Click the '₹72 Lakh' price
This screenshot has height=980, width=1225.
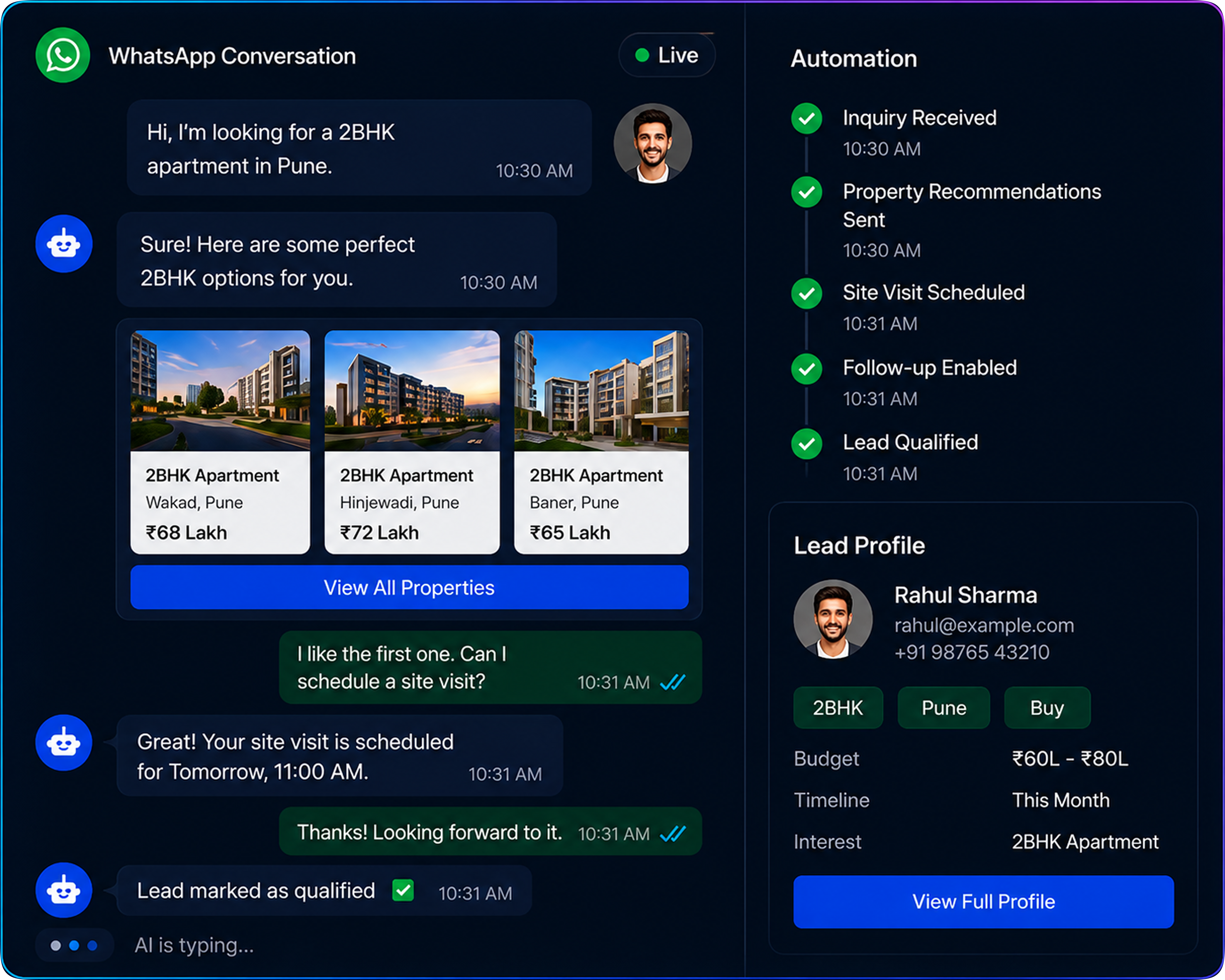[379, 533]
